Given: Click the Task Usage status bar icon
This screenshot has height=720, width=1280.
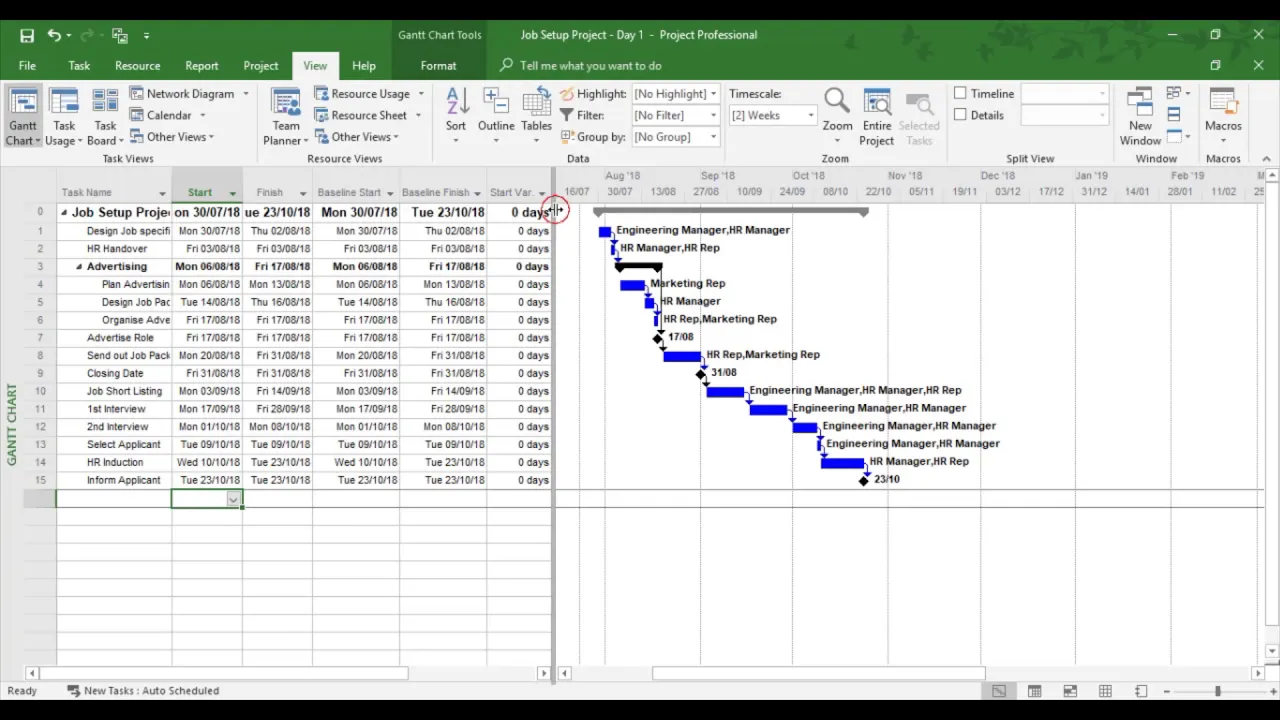Looking at the screenshot, I should pos(1034,691).
